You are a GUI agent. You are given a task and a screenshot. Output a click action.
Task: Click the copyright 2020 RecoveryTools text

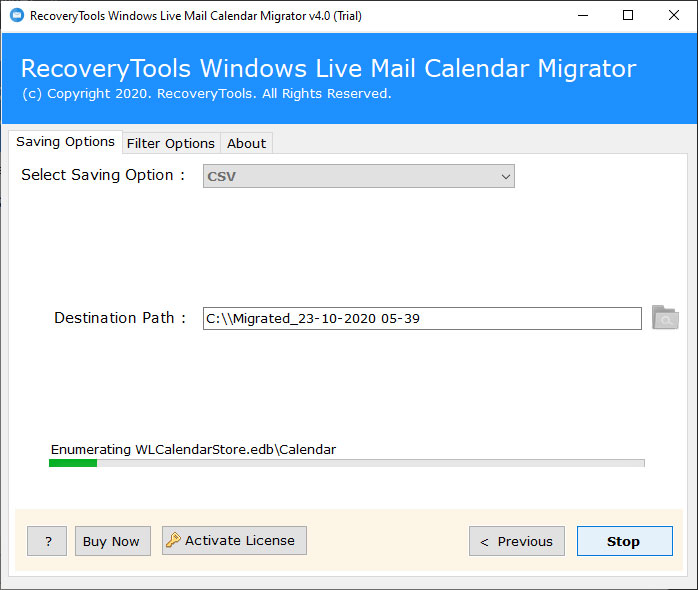coord(207,94)
